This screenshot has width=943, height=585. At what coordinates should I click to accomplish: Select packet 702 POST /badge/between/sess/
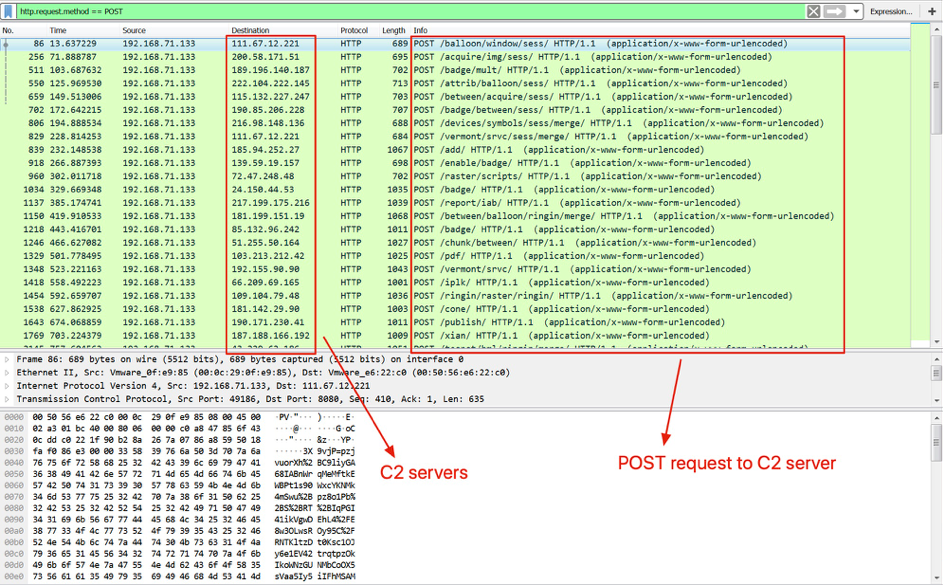455,109
